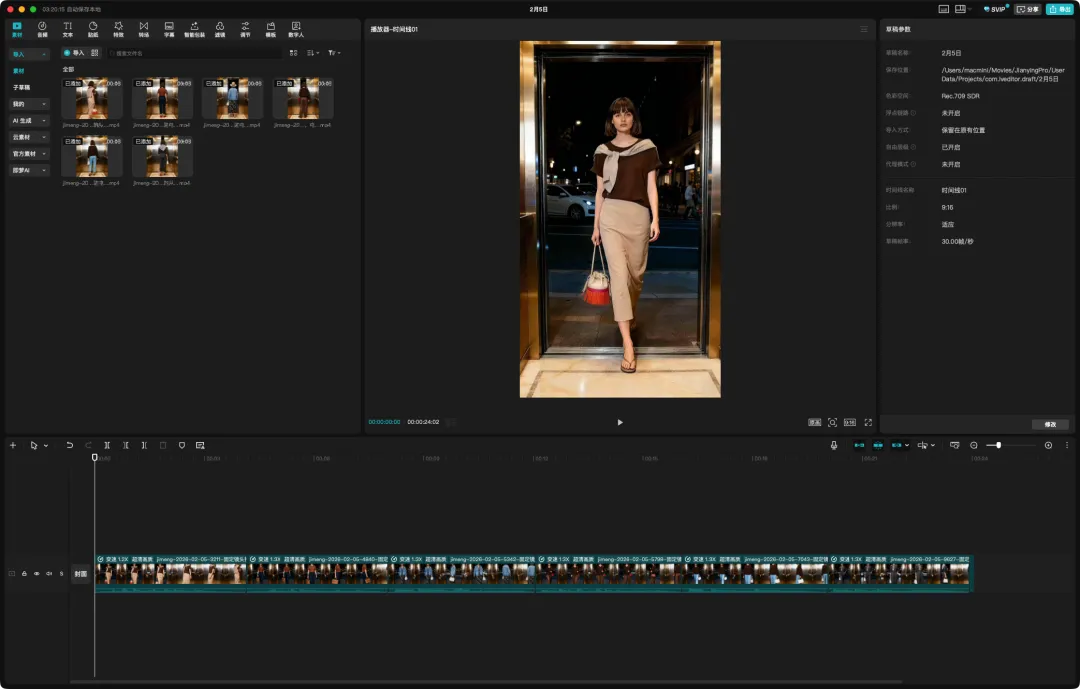Open the 文本 (Text) tool tab
Viewport: 1080px width, 689px height.
pos(67,29)
